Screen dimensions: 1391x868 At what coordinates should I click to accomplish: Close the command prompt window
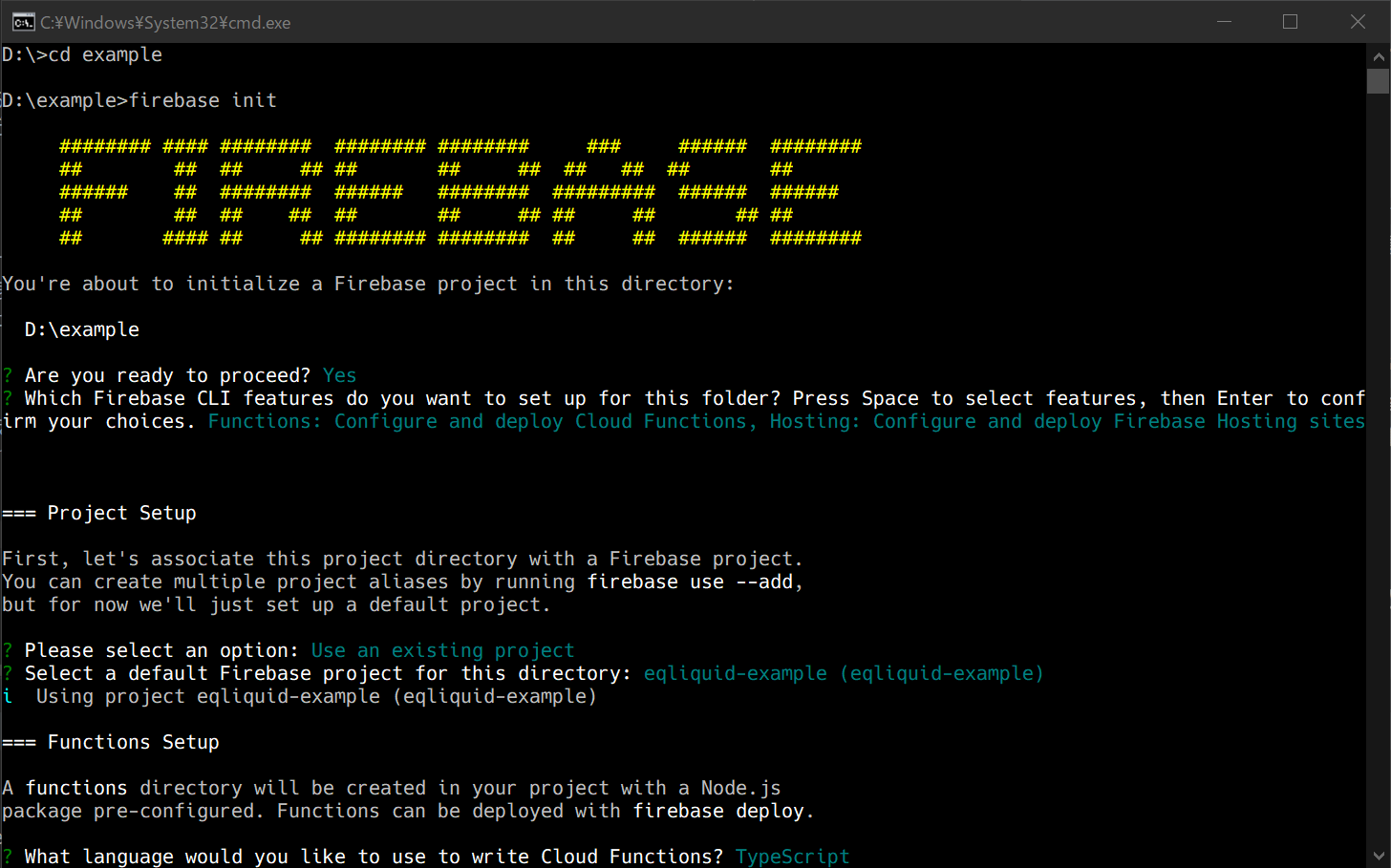[1358, 22]
